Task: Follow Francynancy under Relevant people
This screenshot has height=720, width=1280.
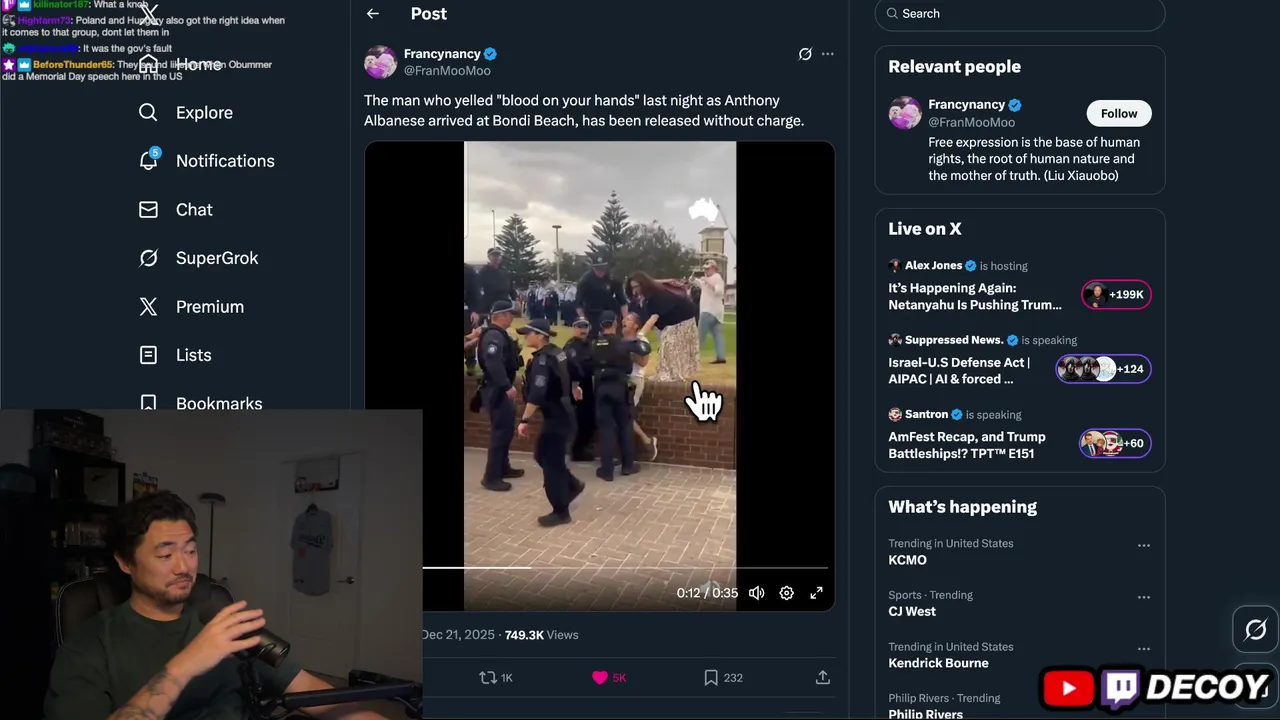Action: (x=1119, y=114)
